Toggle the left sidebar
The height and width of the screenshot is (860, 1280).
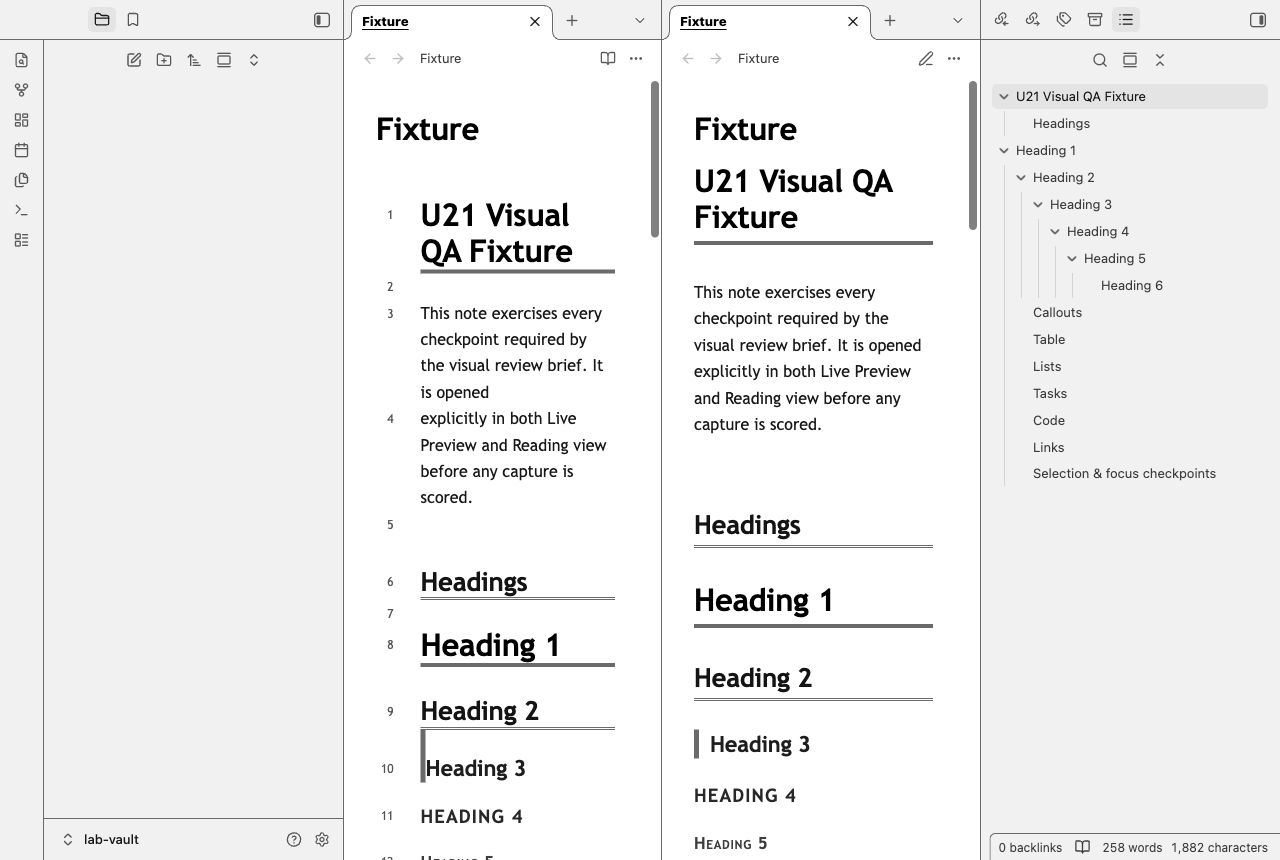[322, 19]
